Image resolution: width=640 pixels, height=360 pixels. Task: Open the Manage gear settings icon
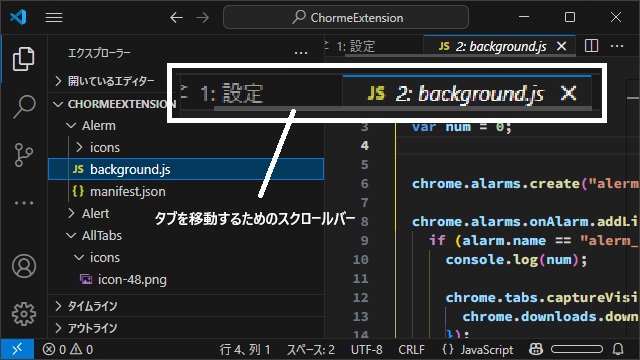tap(24, 314)
